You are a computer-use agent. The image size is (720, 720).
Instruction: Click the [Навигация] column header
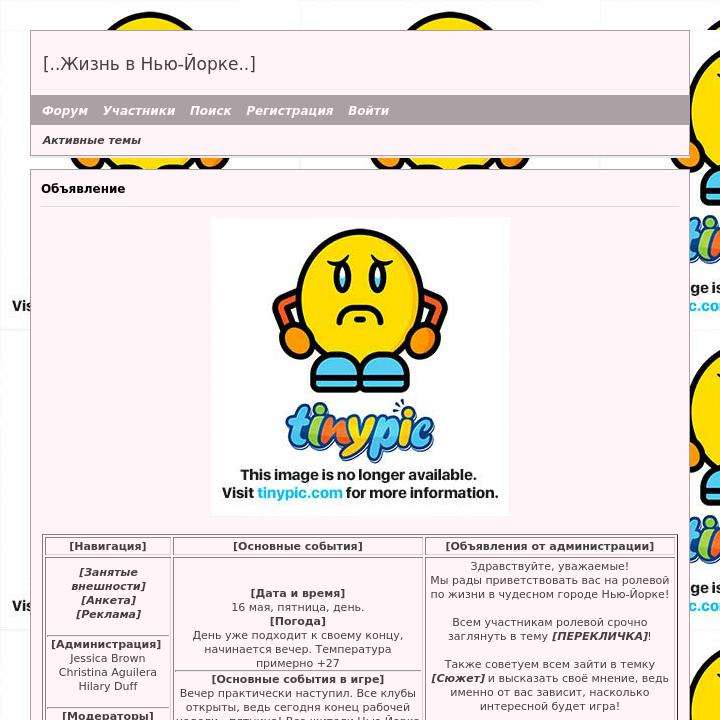[108, 546]
